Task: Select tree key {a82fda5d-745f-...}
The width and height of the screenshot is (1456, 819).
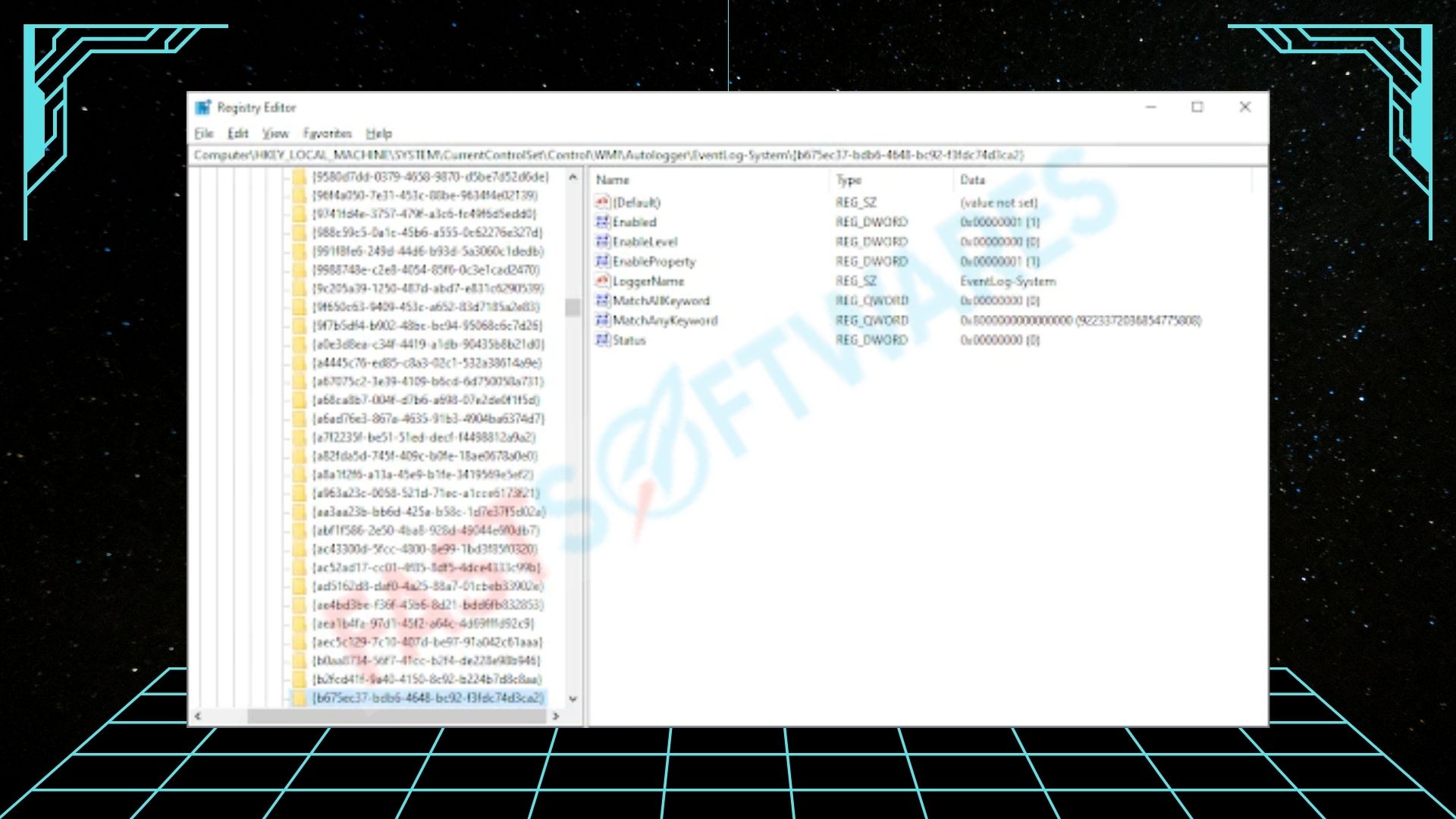Action: click(x=425, y=456)
